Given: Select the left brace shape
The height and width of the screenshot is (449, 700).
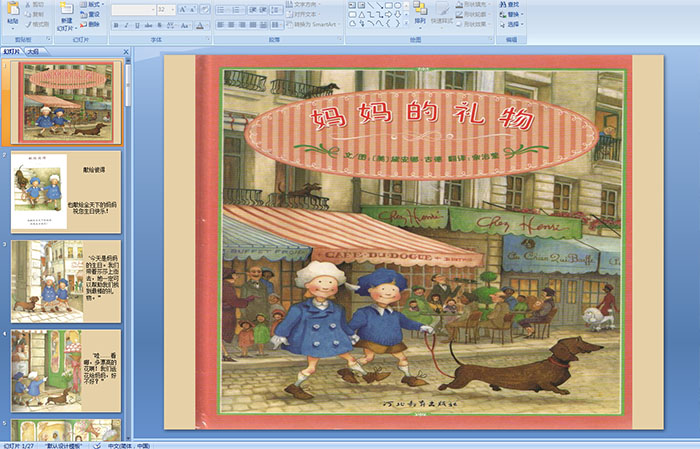Looking at the screenshot, I should 388,23.
